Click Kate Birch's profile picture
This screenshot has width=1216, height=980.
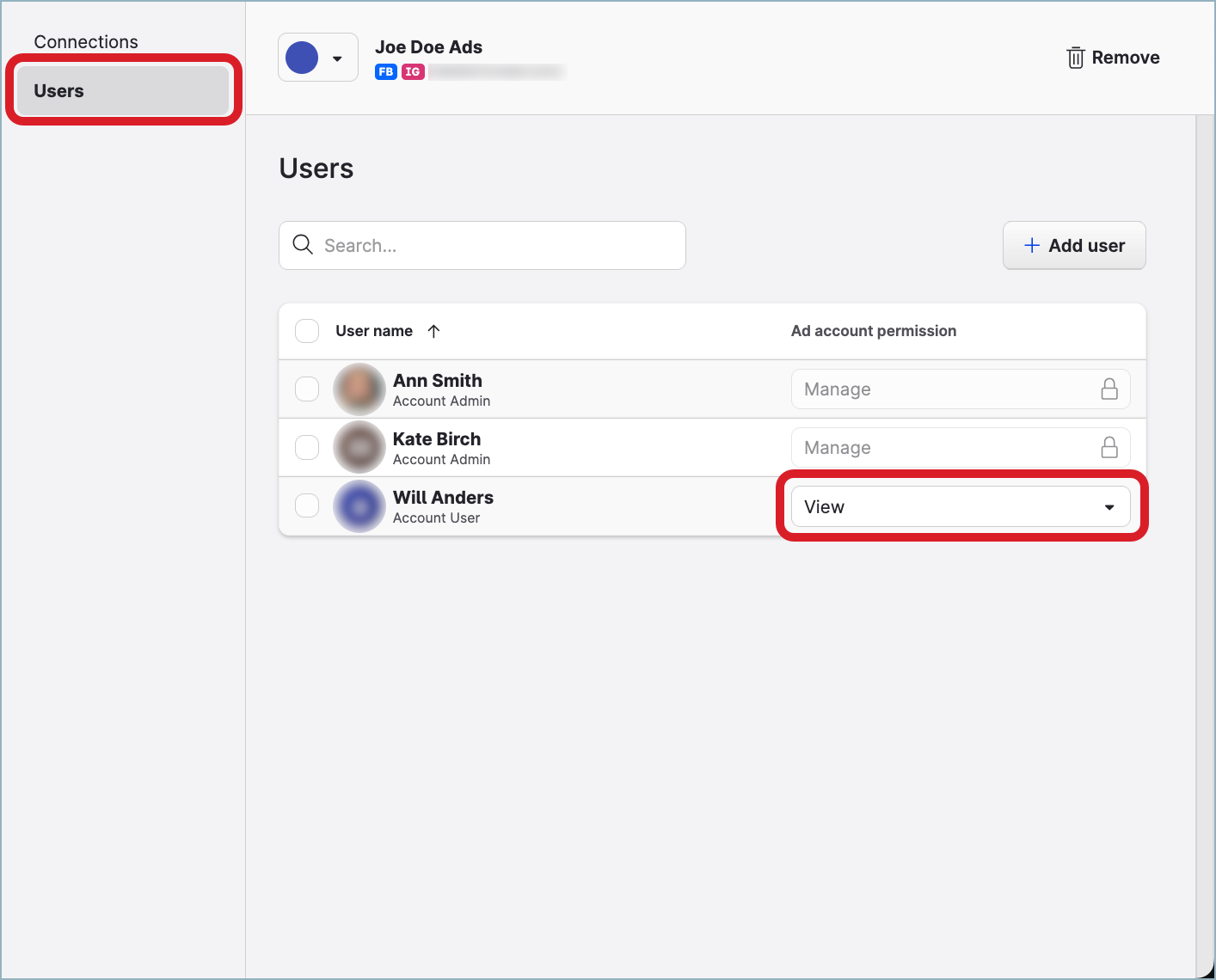359,447
